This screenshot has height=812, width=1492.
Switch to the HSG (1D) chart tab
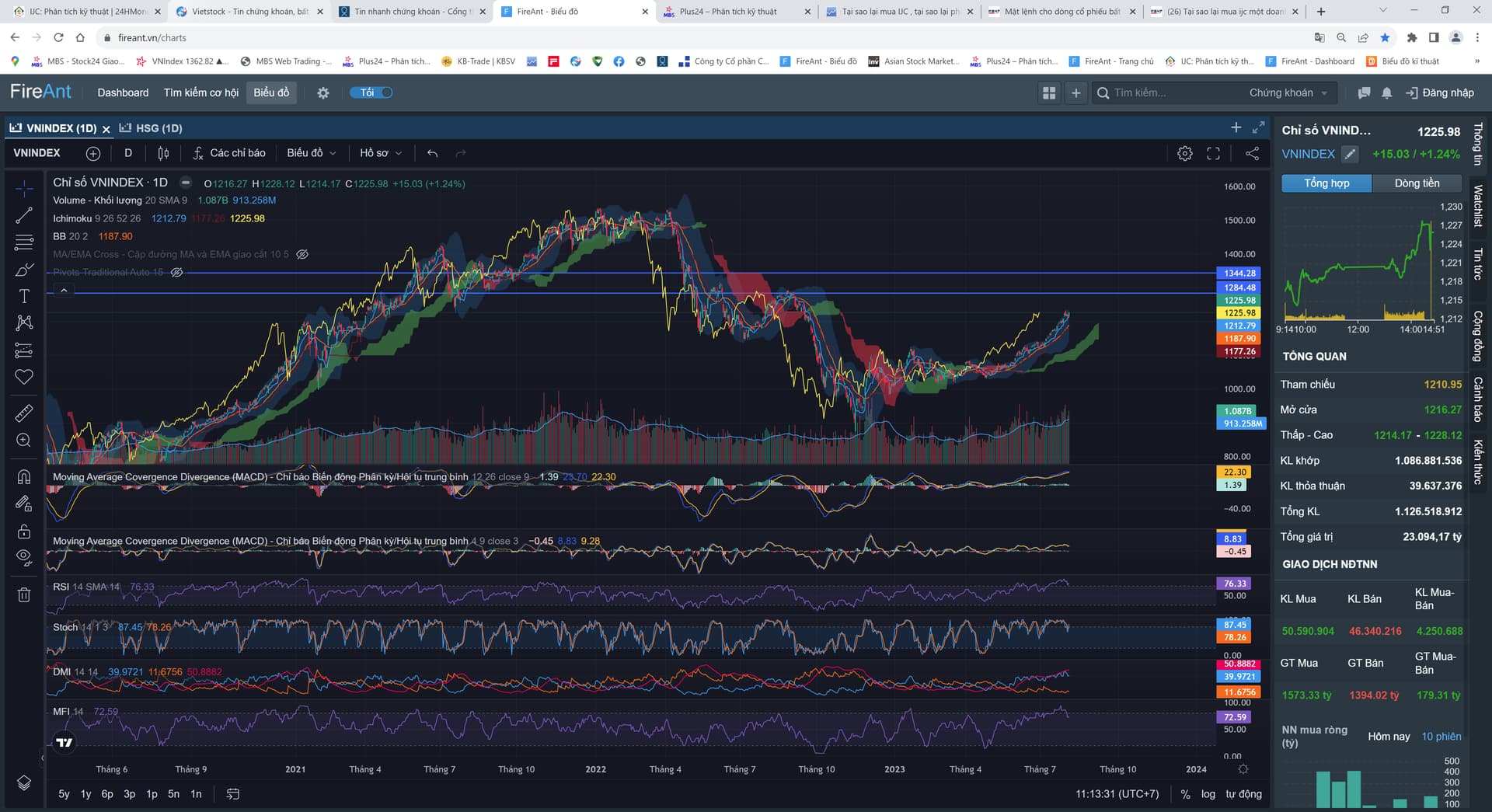pos(159,128)
